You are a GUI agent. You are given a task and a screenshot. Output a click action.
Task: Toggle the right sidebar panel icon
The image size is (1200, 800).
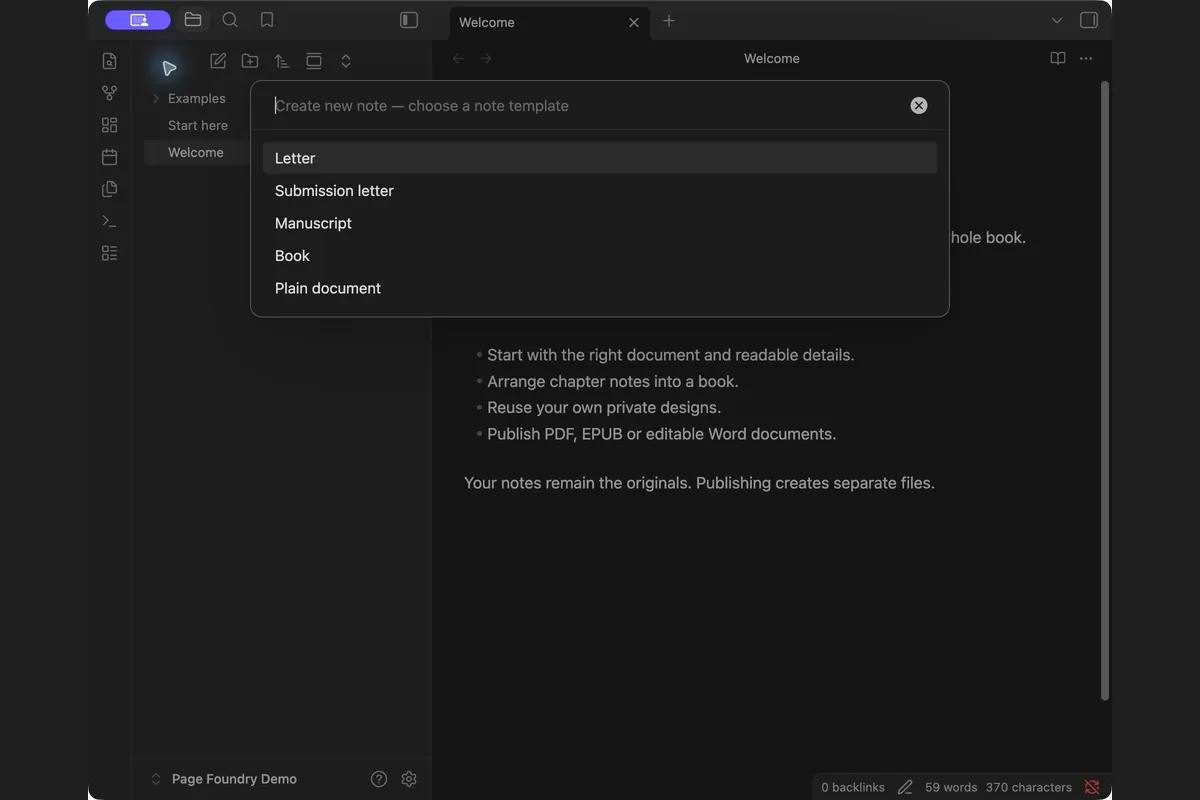(1089, 20)
